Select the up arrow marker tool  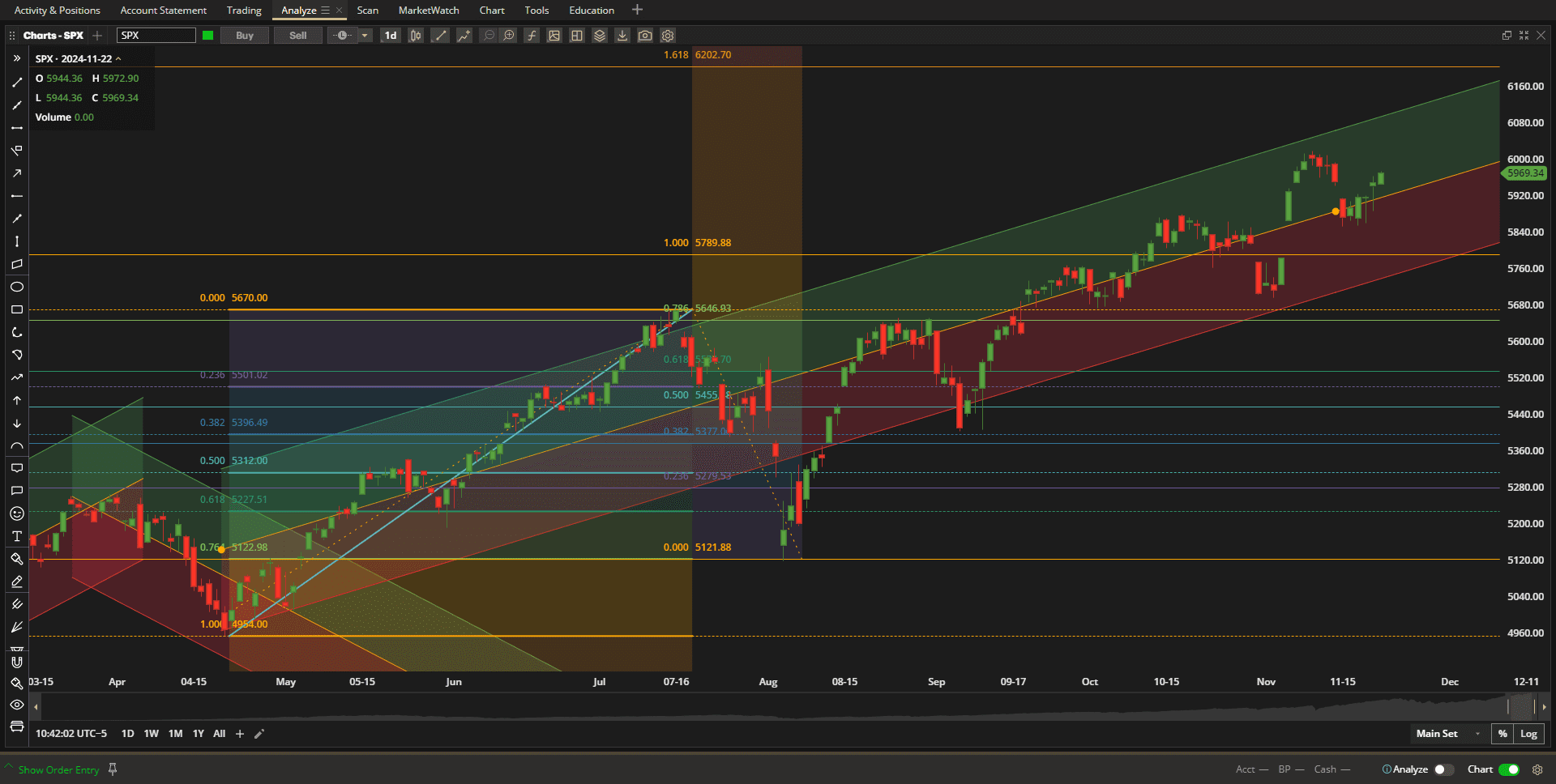(x=16, y=400)
